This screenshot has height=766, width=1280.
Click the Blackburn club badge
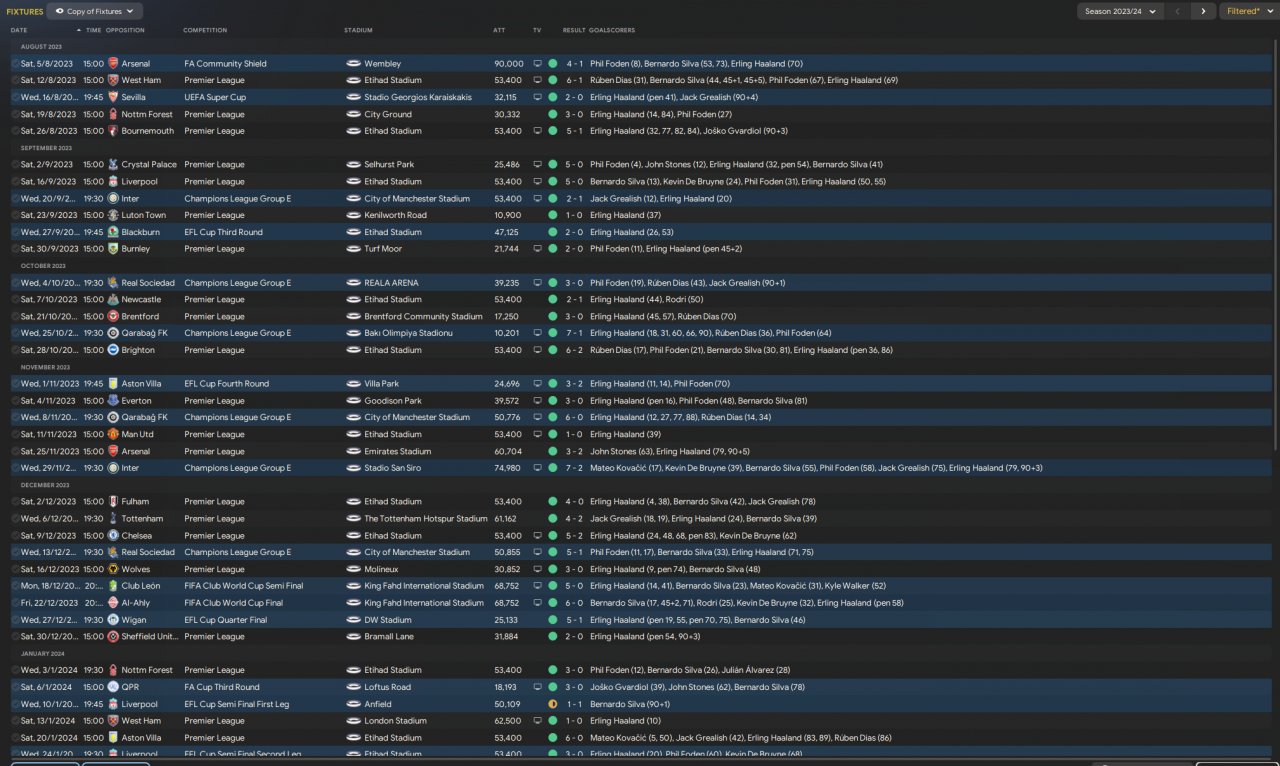click(113, 232)
